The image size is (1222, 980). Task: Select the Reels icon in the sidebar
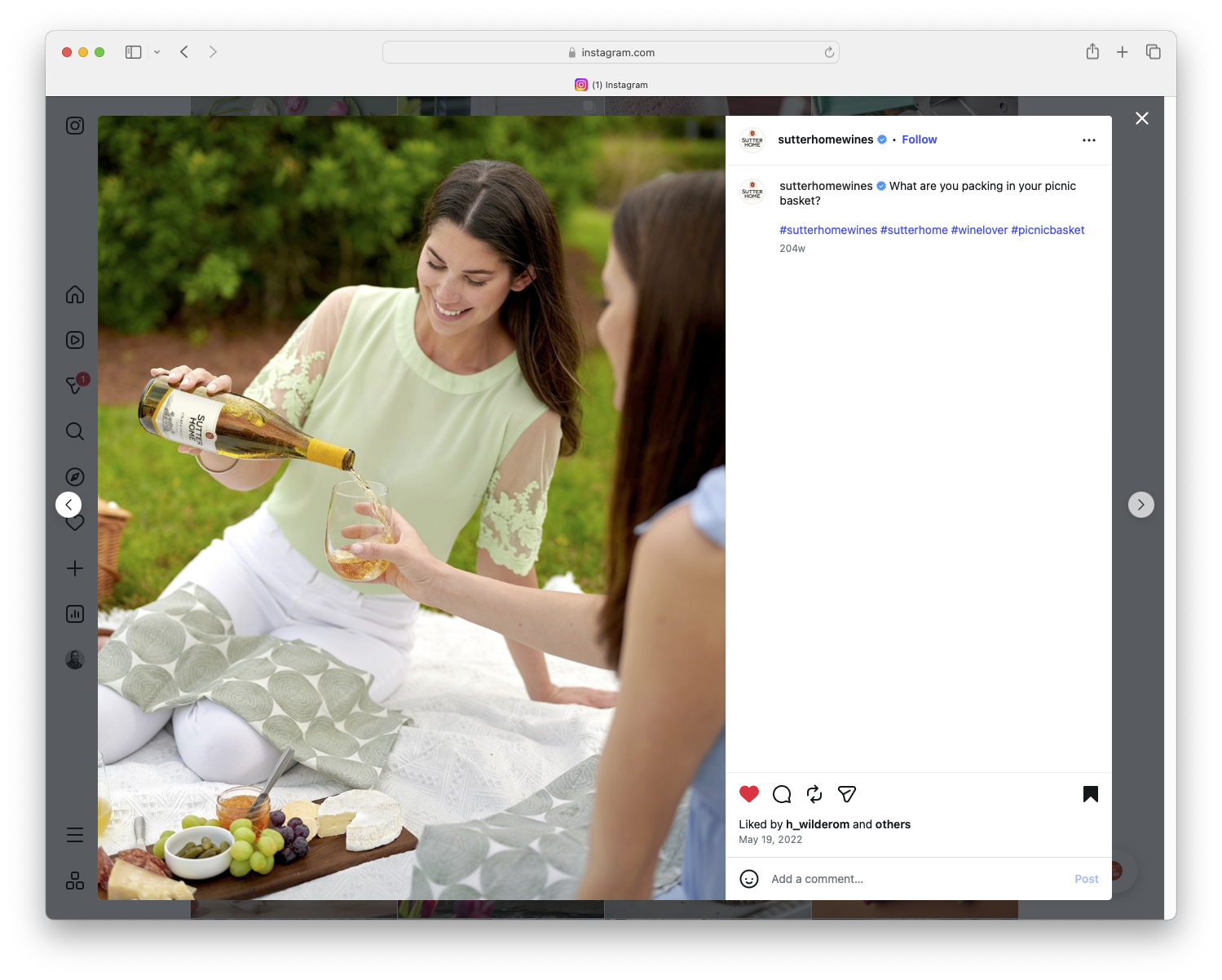click(x=74, y=340)
